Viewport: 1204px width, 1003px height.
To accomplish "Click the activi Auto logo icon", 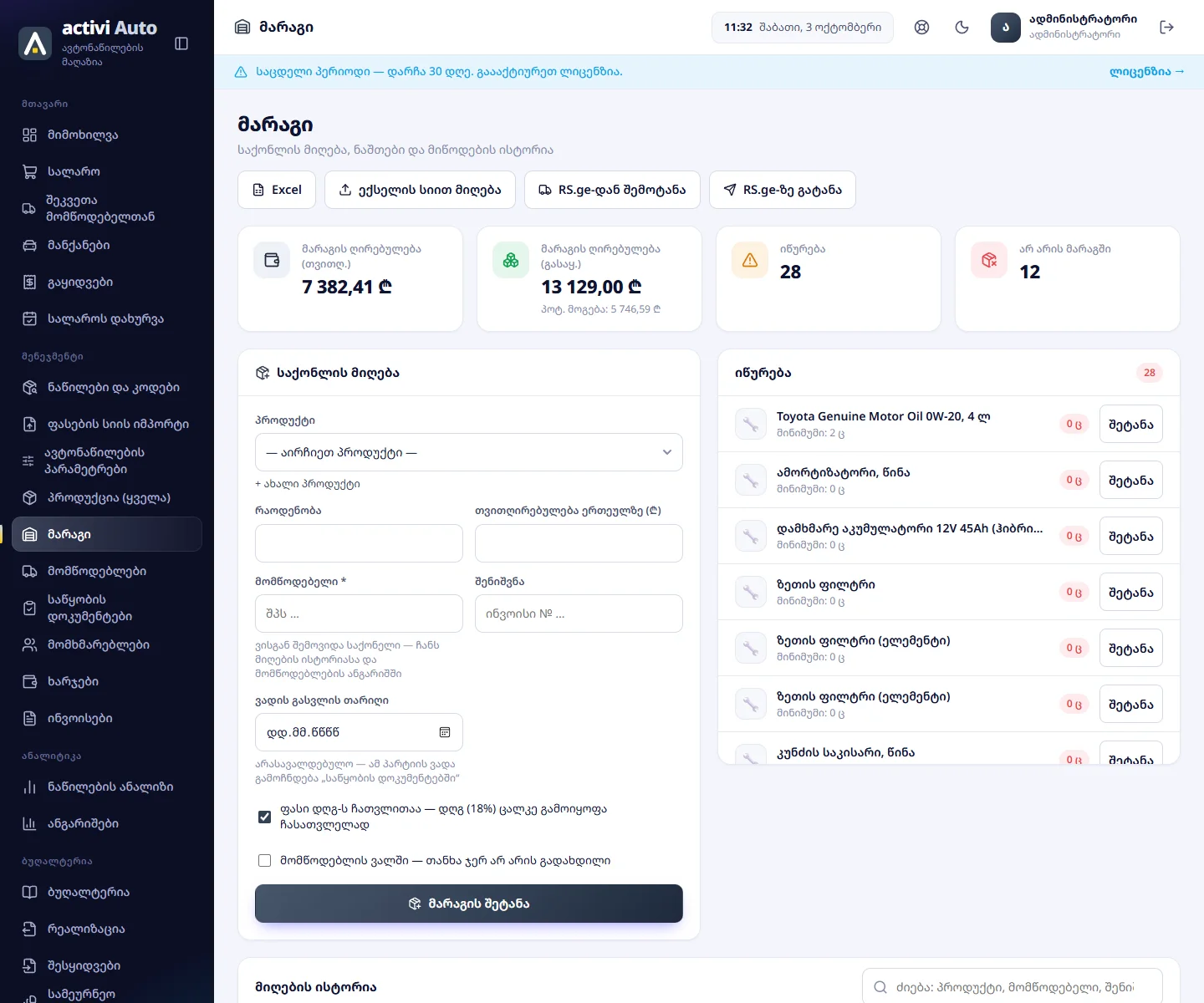I will coord(35,43).
